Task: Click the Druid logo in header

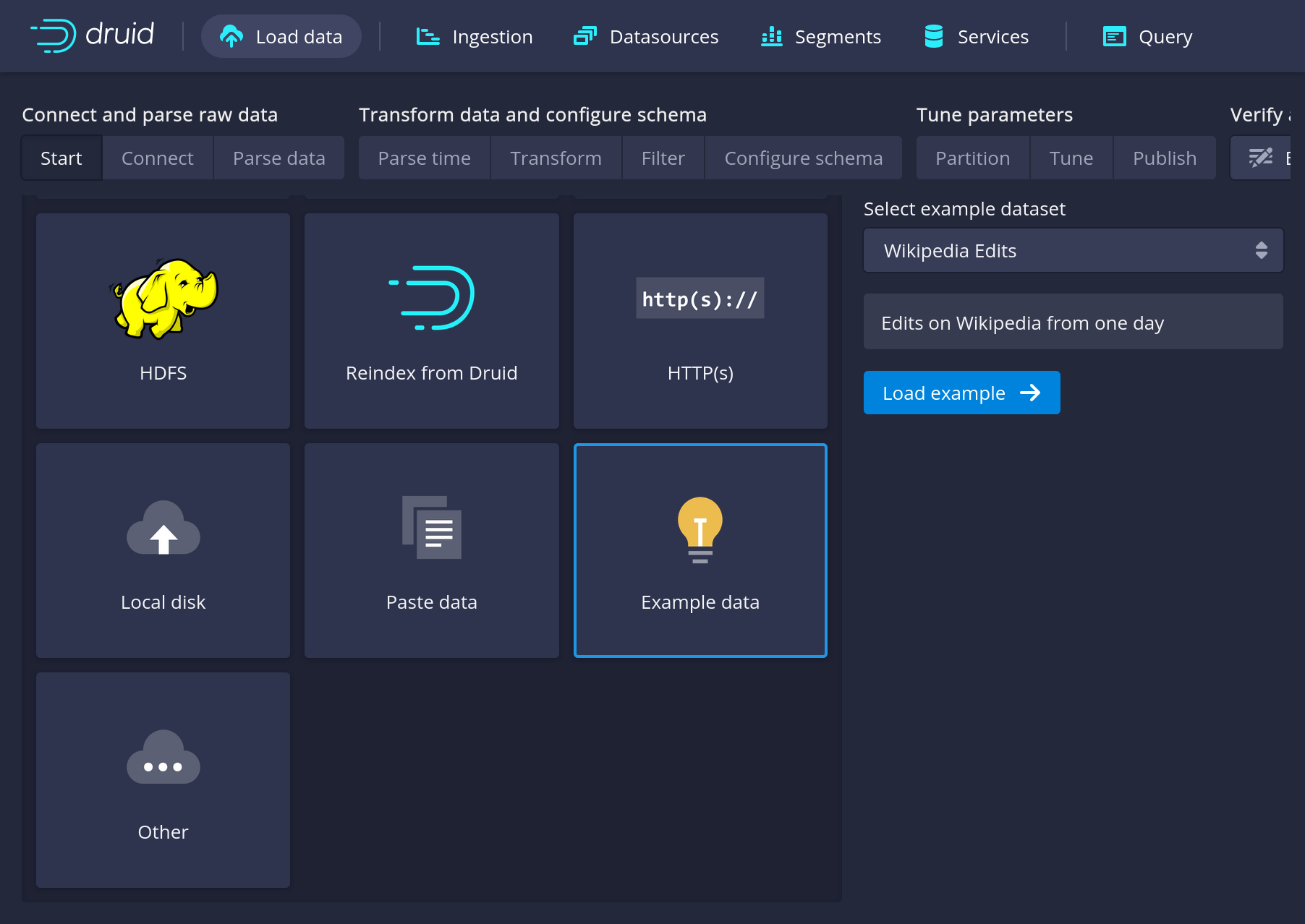Action: (x=92, y=35)
